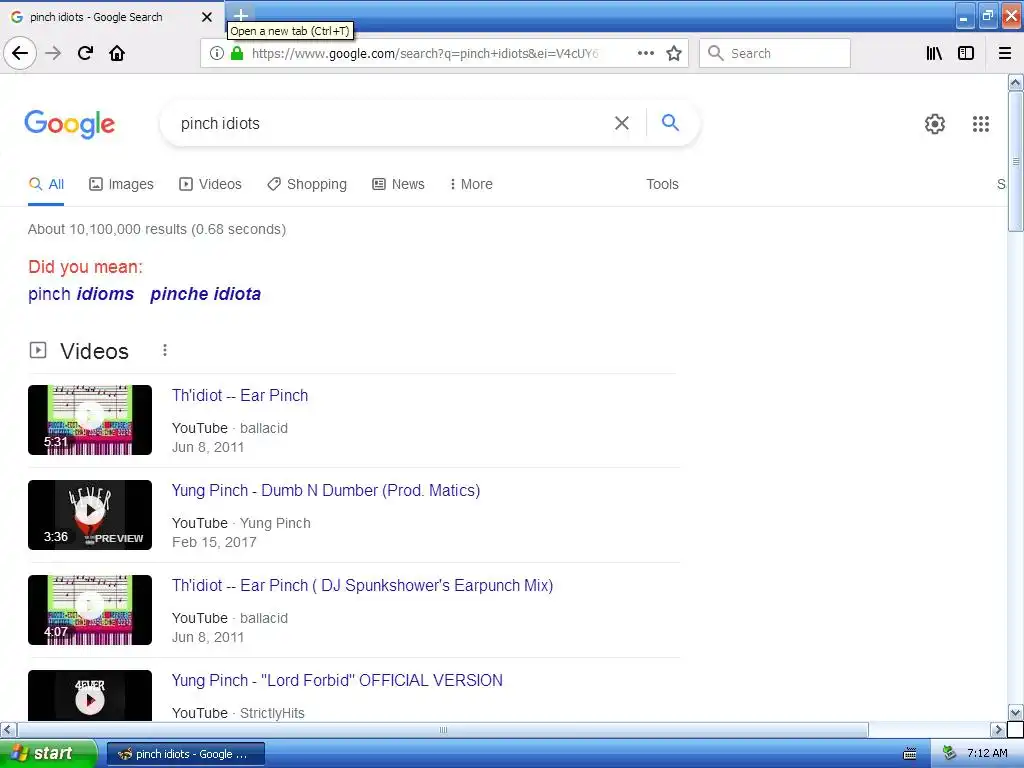This screenshot has width=1024, height=768.
Task: Open the Library icon in toolbar
Action: (x=935, y=53)
